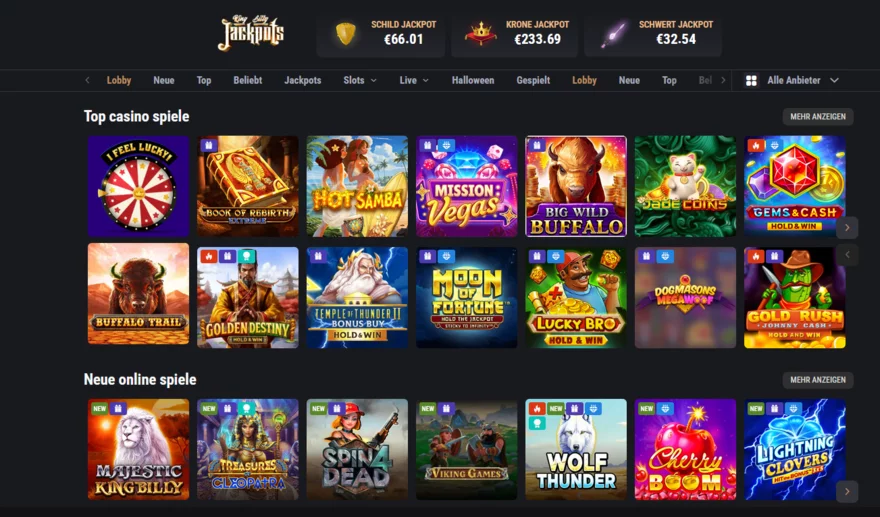The height and width of the screenshot is (517, 880).
Task: Open the Big Wild Buffalo game thumbnail
Action: point(576,186)
